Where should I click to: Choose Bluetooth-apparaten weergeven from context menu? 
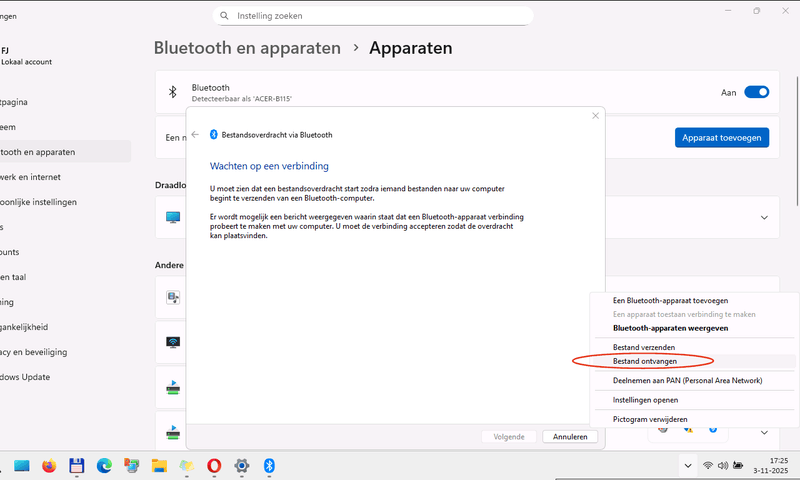coord(670,328)
